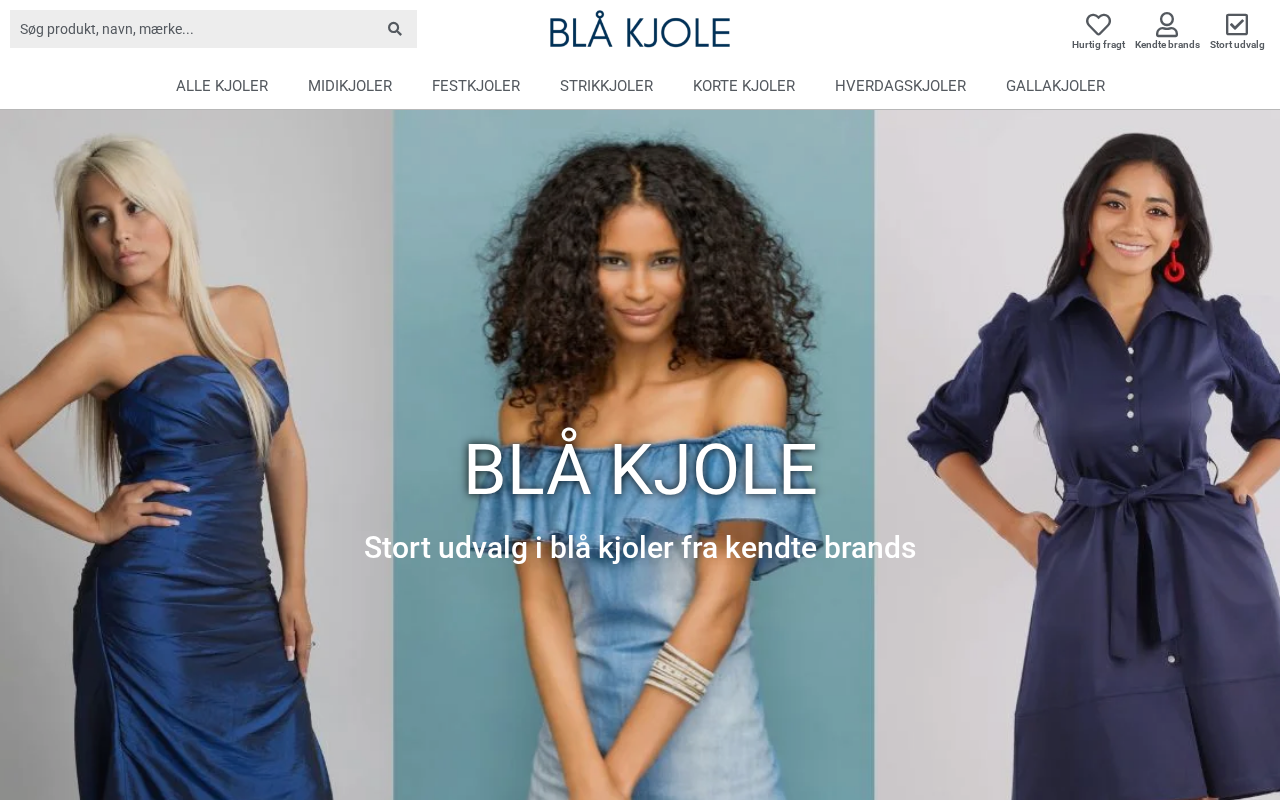Navigate to HVERDAGSKJOLER
Viewport: 1280px width, 800px height.
coord(900,86)
